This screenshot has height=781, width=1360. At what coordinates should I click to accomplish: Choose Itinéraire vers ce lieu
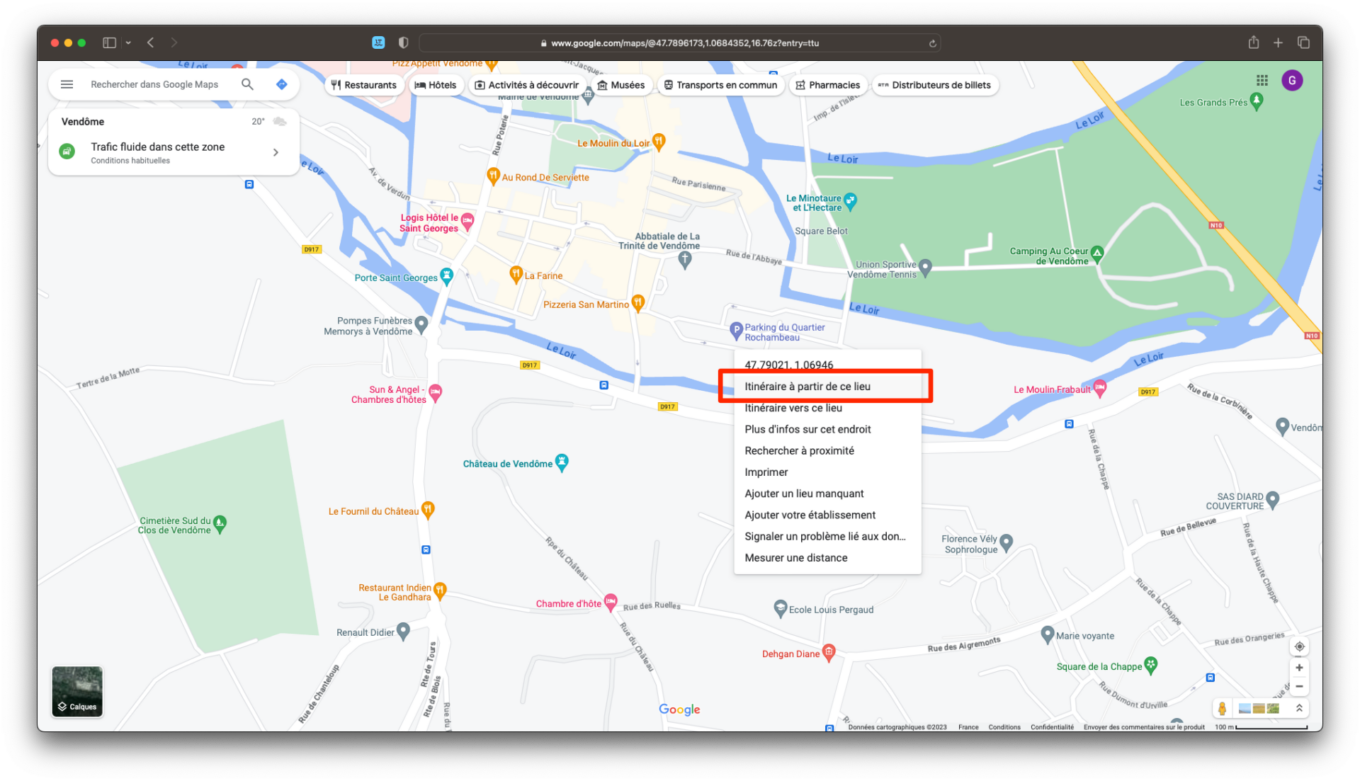826,408
